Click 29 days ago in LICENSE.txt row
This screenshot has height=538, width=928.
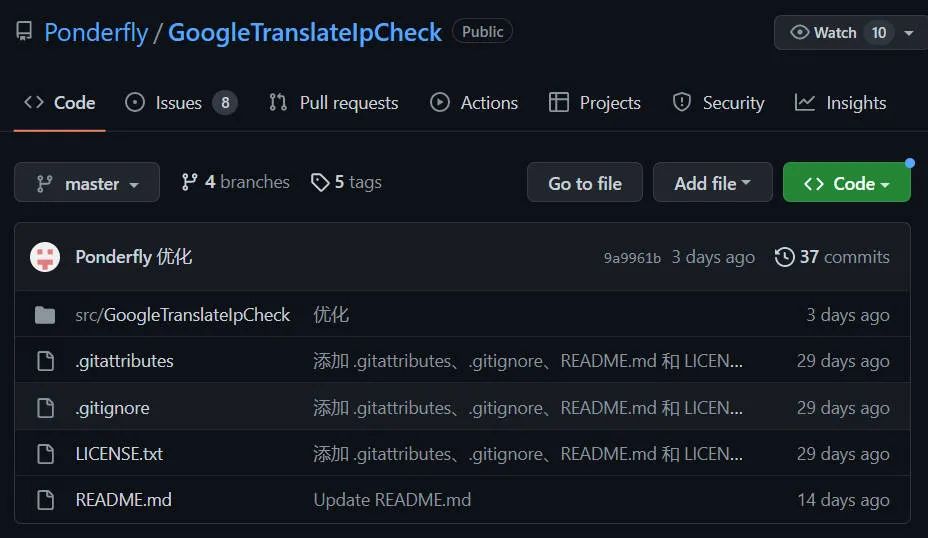[x=843, y=454]
